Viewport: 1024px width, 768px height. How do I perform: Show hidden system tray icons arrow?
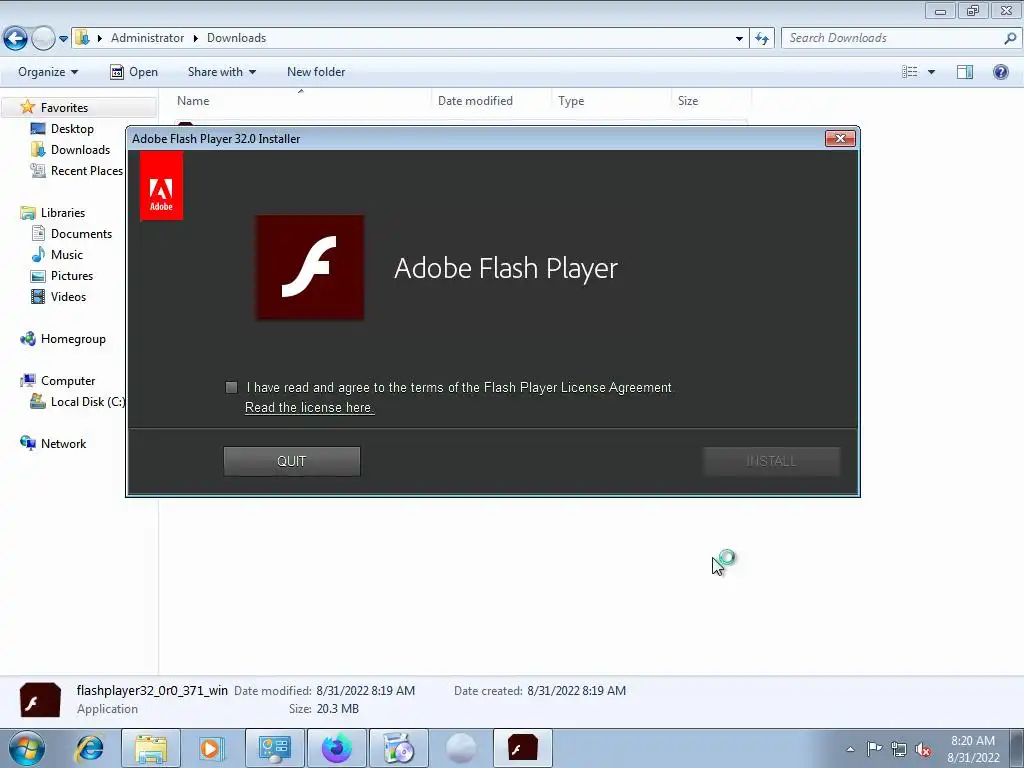pyautogui.click(x=850, y=749)
